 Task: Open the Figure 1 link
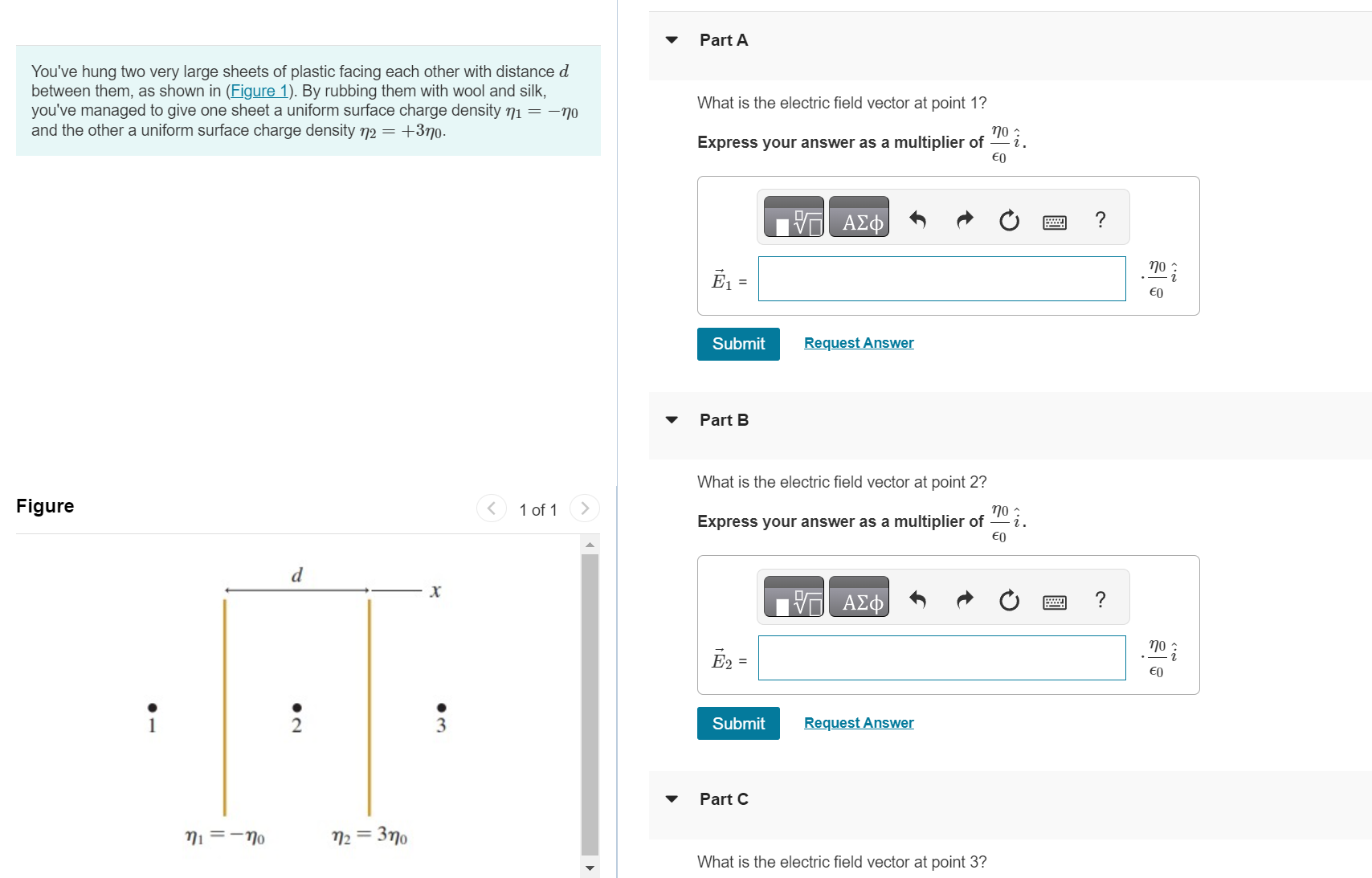pyautogui.click(x=259, y=91)
